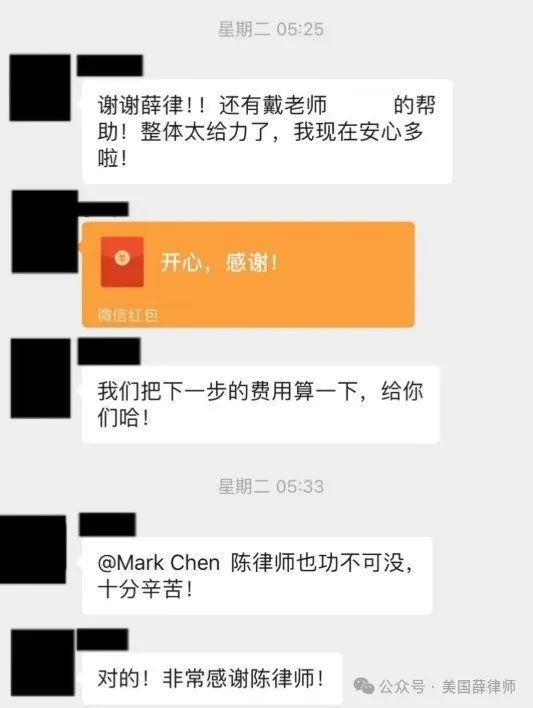Image resolution: width=533 pixels, height=708 pixels.
Task: Click the 星期二 05:33 timestamp
Action: coord(271,486)
